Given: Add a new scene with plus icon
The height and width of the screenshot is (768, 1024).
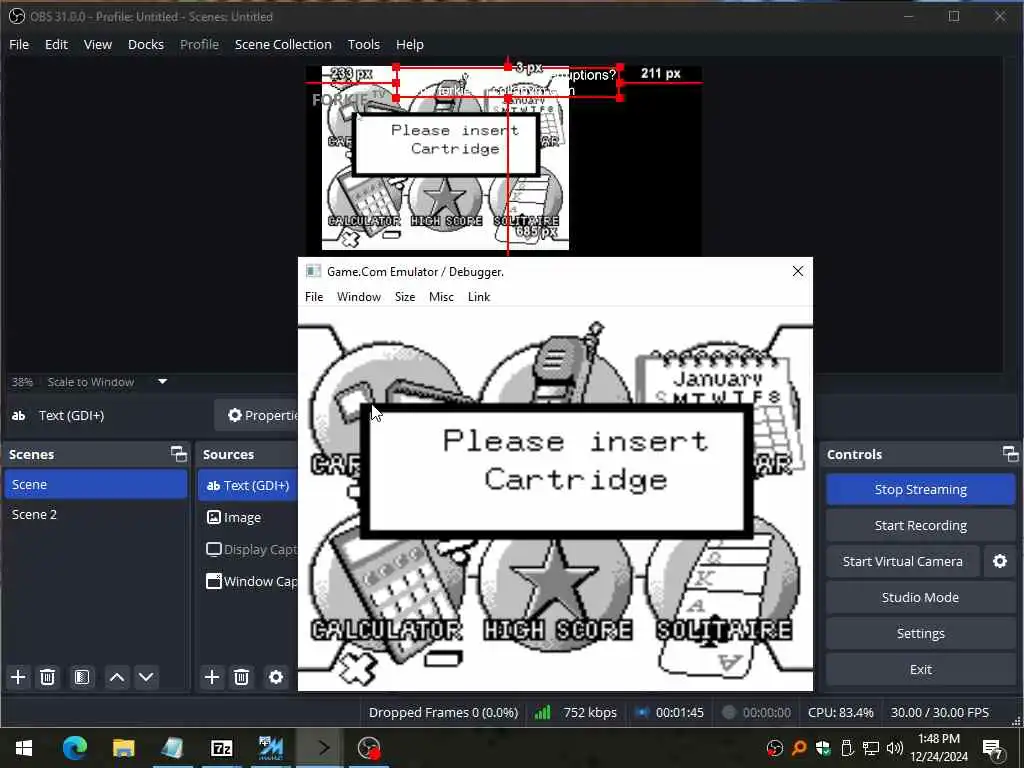Looking at the screenshot, I should (18, 677).
